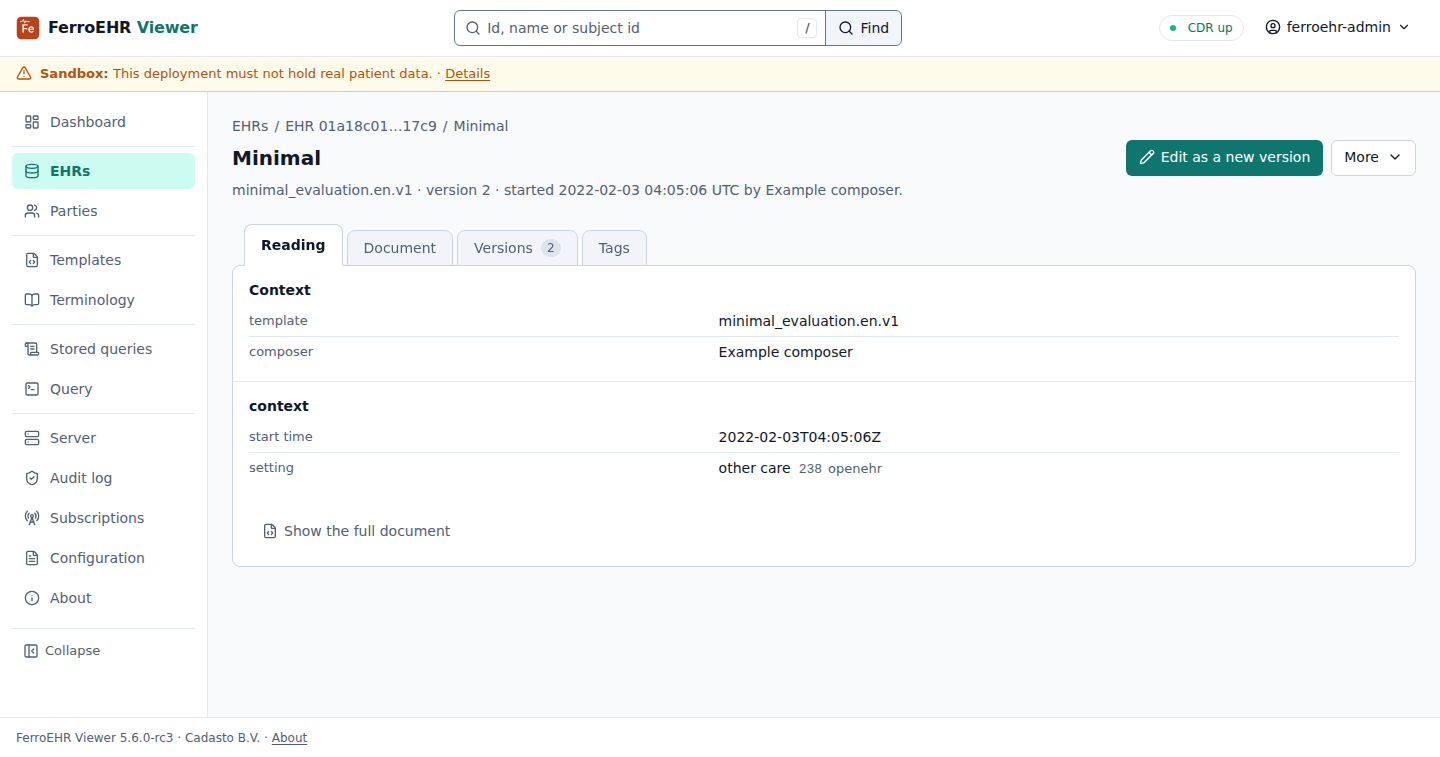The width and height of the screenshot is (1440, 757).
Task: Open the Audit log
Action: (103, 478)
